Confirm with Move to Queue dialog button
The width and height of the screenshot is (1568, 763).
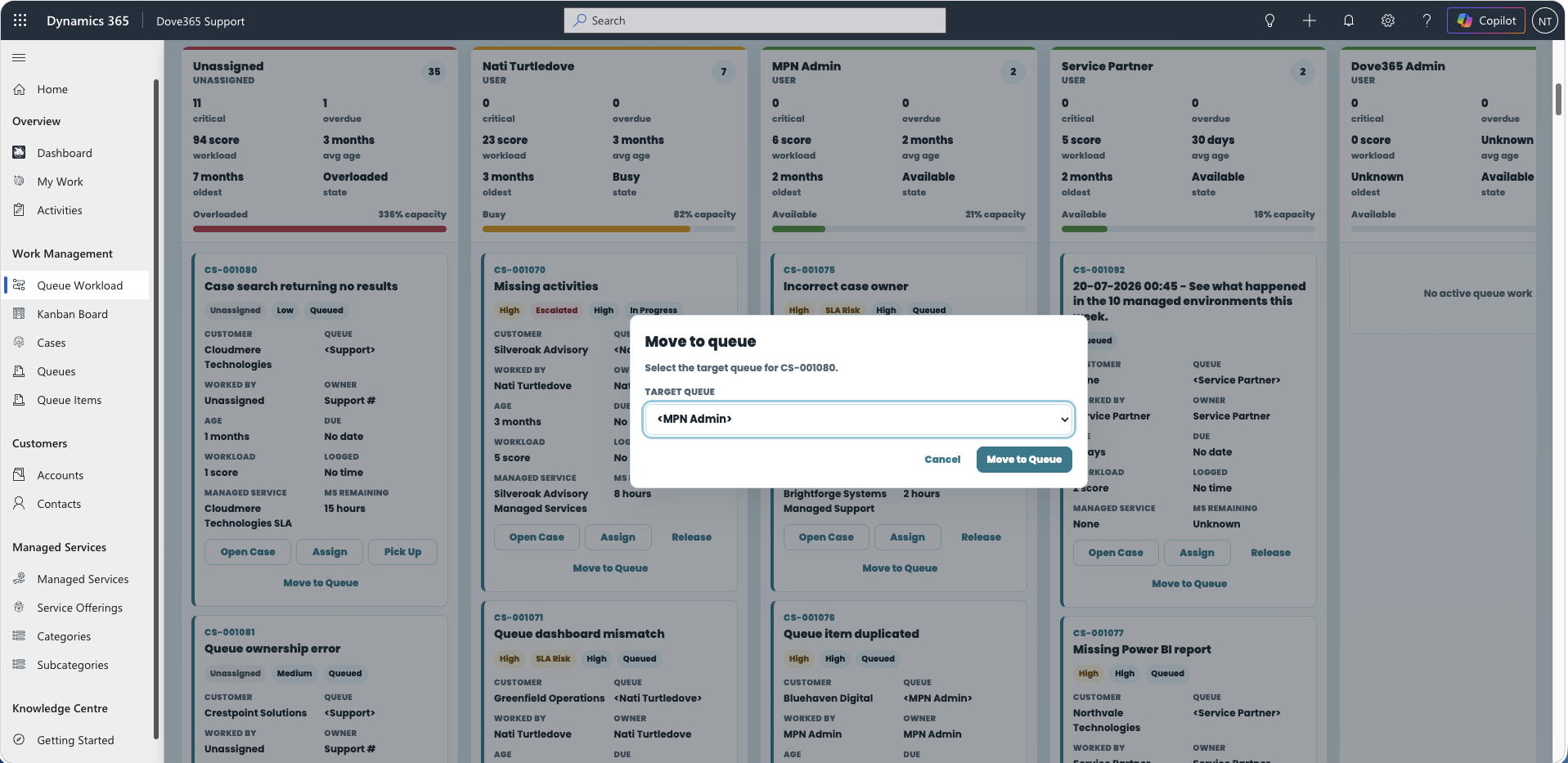pos(1024,460)
